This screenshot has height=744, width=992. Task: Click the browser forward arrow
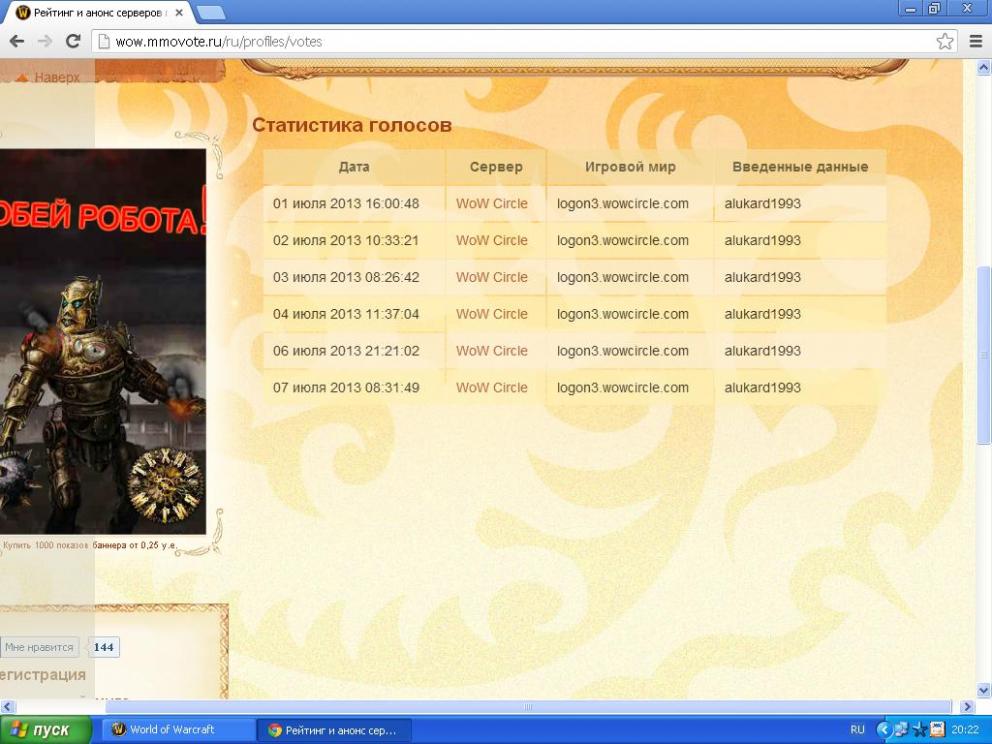(x=44, y=41)
